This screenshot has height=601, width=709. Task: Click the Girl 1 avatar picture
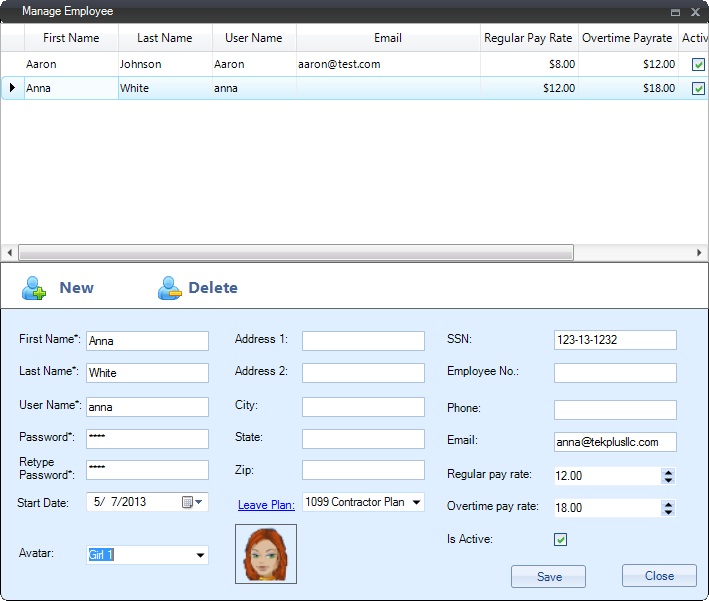coord(265,554)
